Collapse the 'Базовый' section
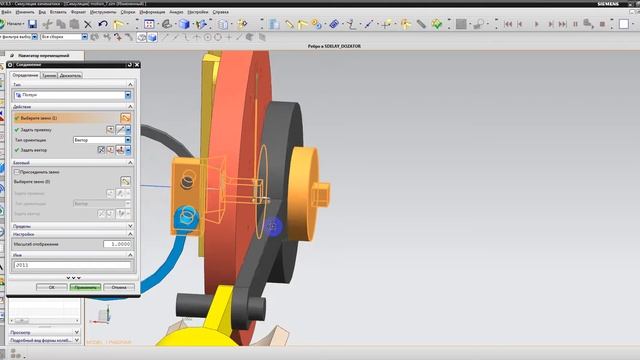This screenshot has width=640, height=360. pos(130,162)
